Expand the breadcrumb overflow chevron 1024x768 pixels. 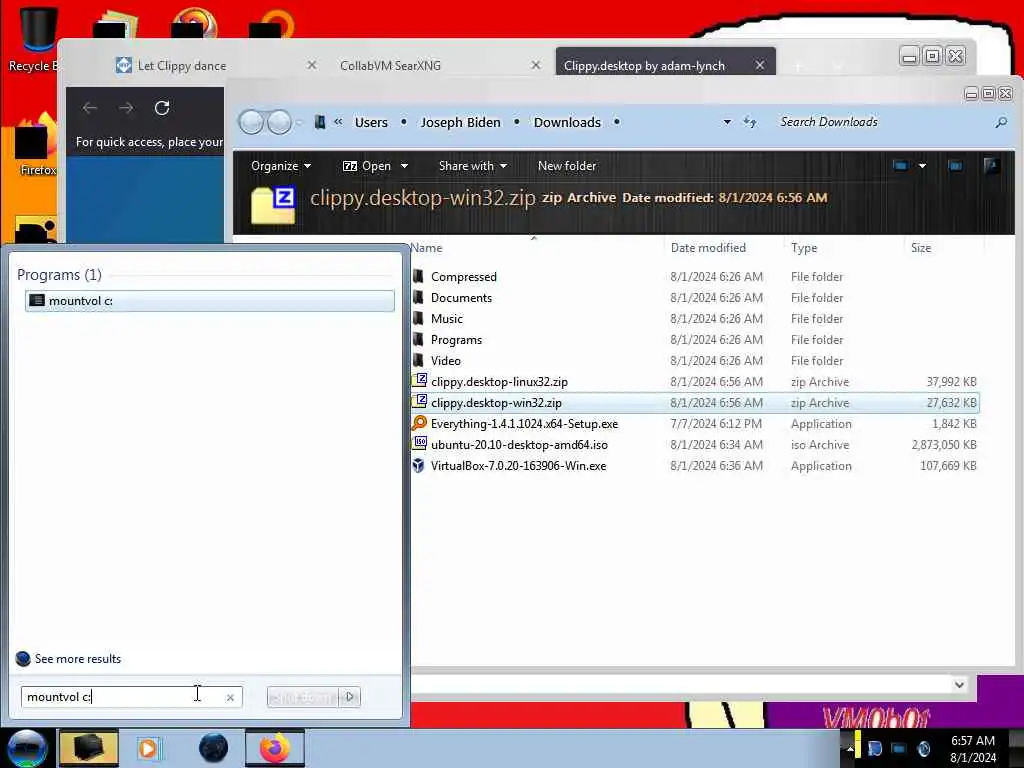point(338,121)
